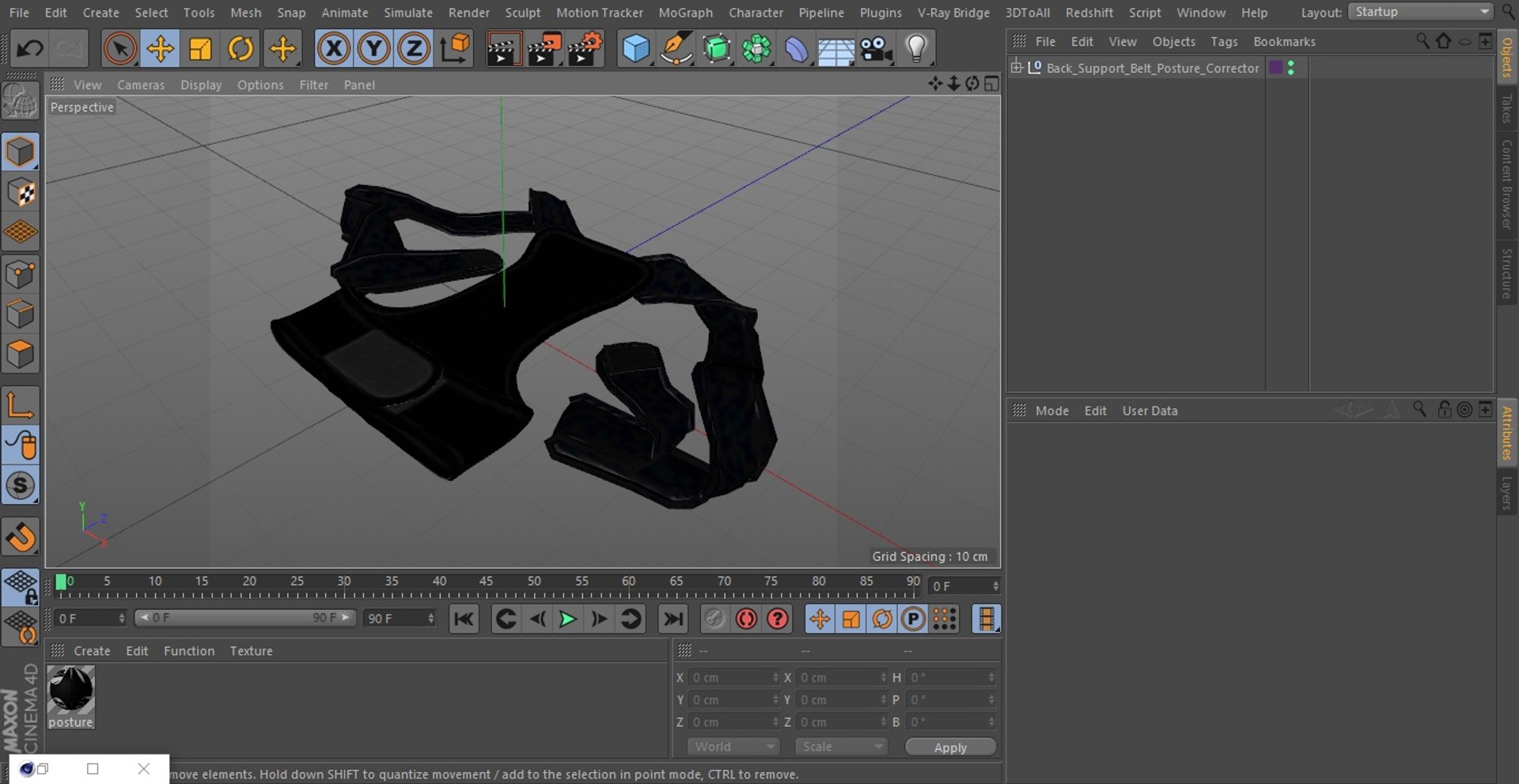The width and height of the screenshot is (1519, 784).
Task: Expand Back_Support_Belt_Posture_Corrector tree item
Action: [1017, 67]
